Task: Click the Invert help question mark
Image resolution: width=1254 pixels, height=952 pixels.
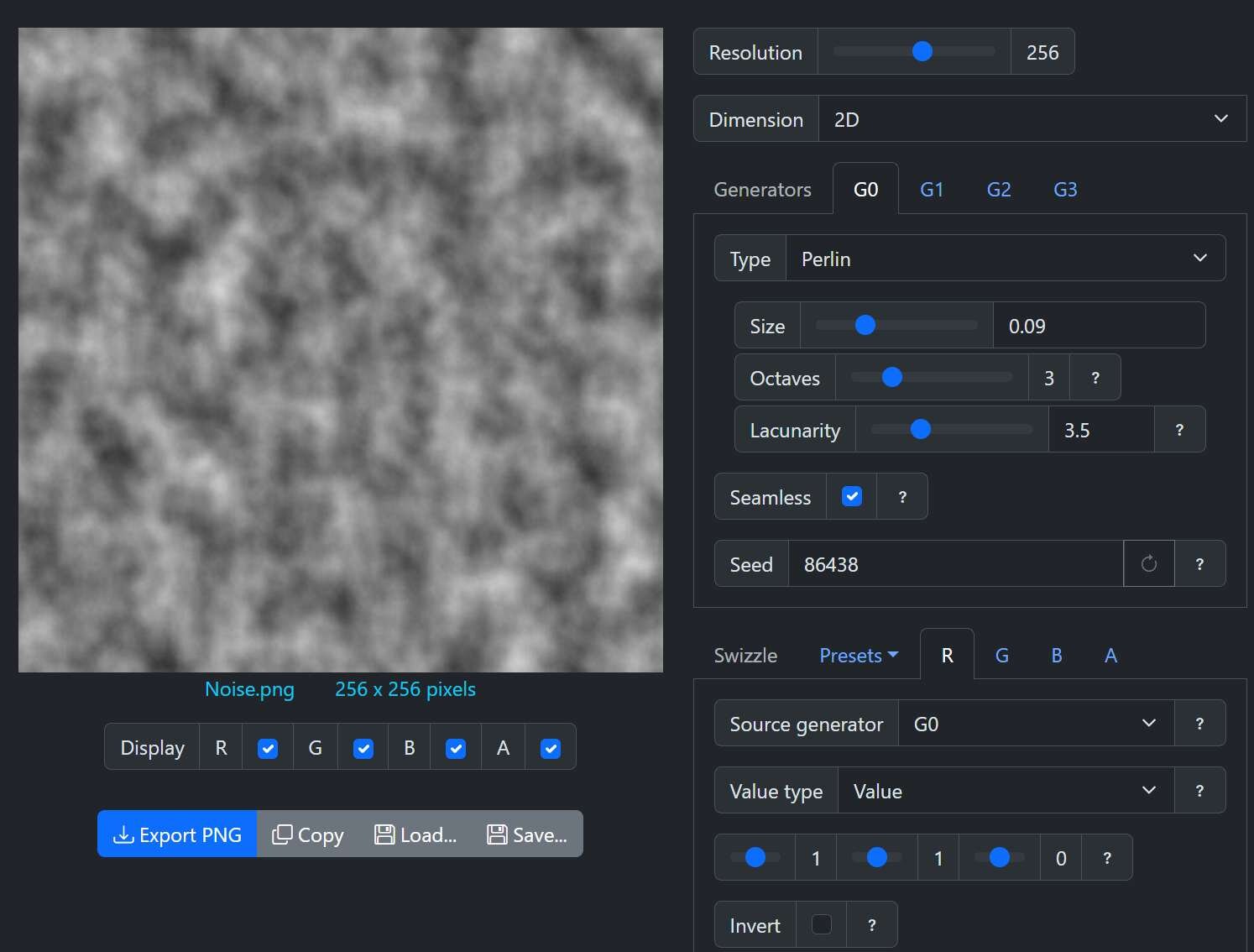Action: click(871, 924)
